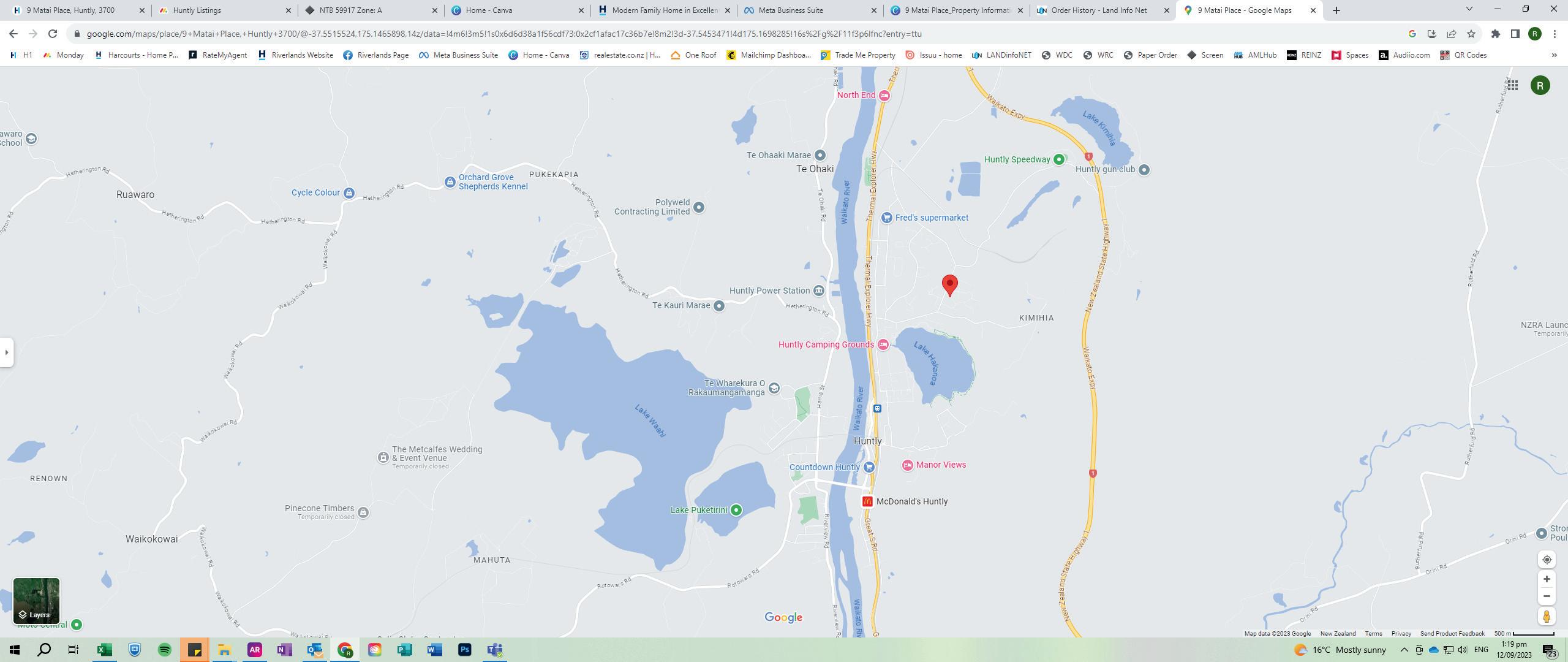The image size is (1568, 662).
Task: Toggle the Layers satellite view thumbnail
Action: point(36,601)
